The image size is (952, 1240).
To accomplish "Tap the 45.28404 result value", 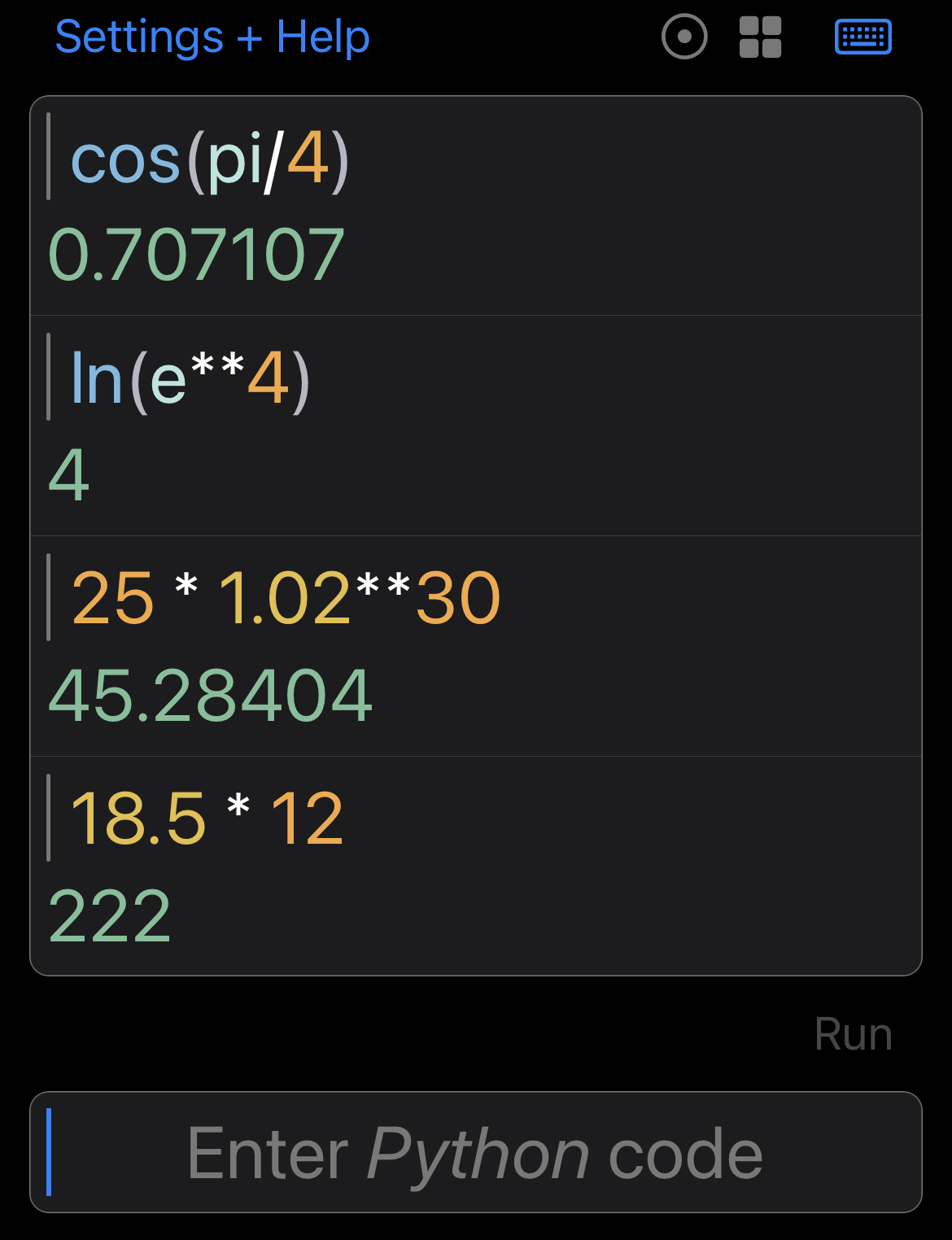I will click(210, 696).
